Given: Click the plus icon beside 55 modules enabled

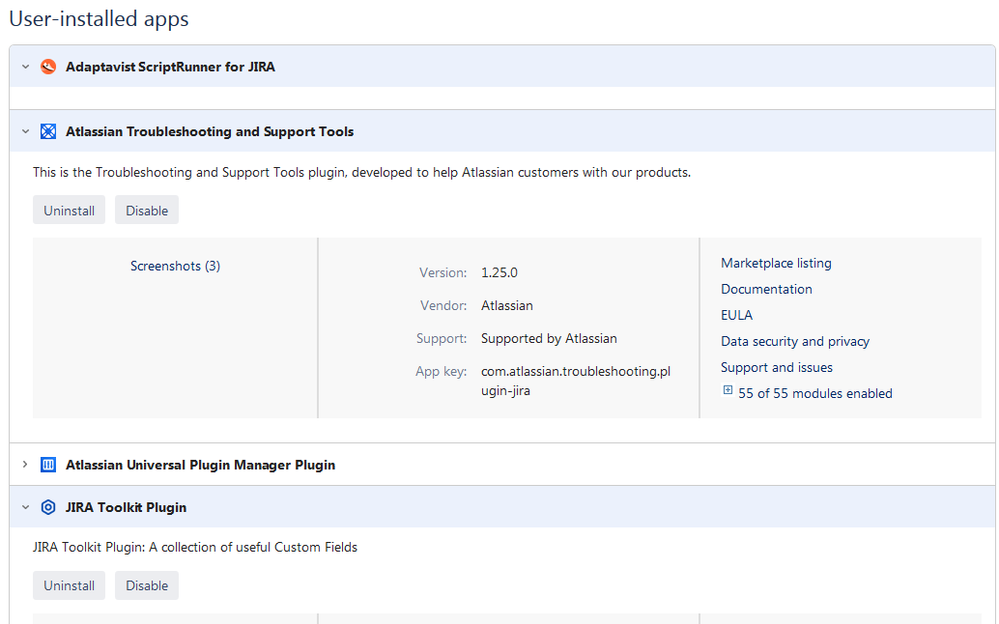Looking at the screenshot, I should (728, 389).
